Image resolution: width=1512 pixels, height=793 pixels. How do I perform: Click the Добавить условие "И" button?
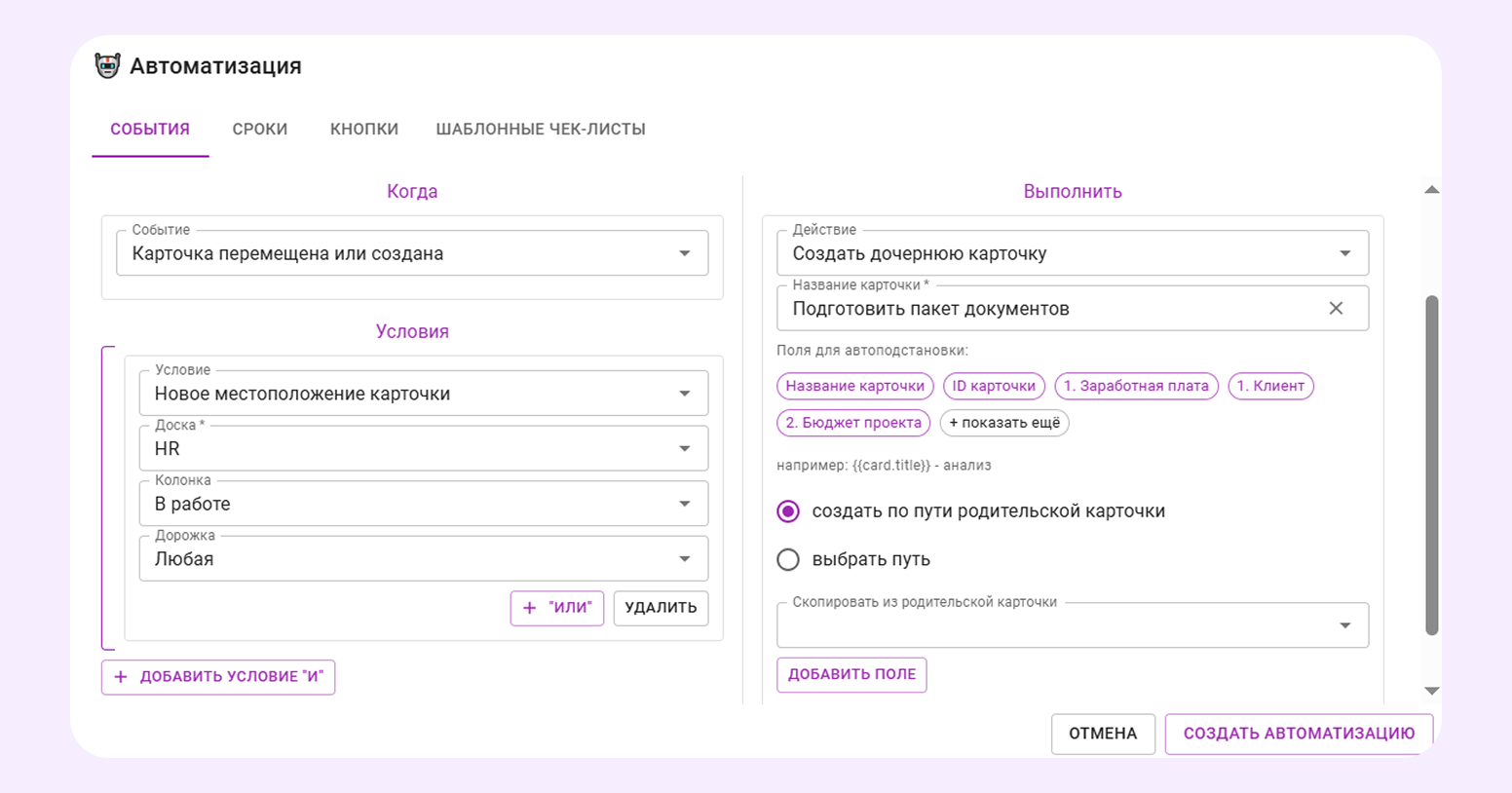pyautogui.click(x=218, y=677)
